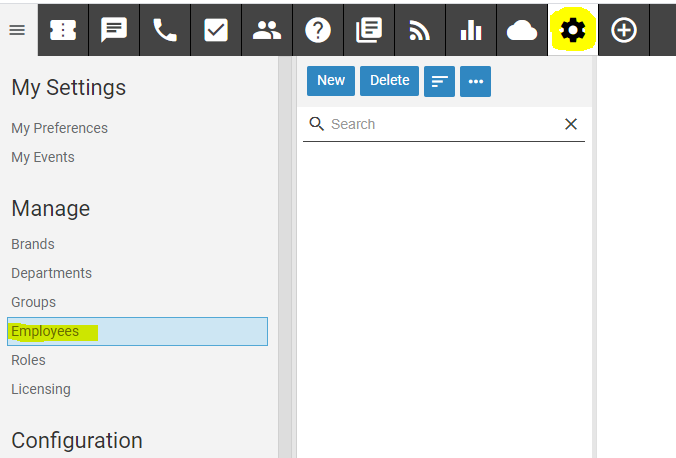Click the phone Calls icon
This screenshot has width=676, height=458.
coord(165,30)
